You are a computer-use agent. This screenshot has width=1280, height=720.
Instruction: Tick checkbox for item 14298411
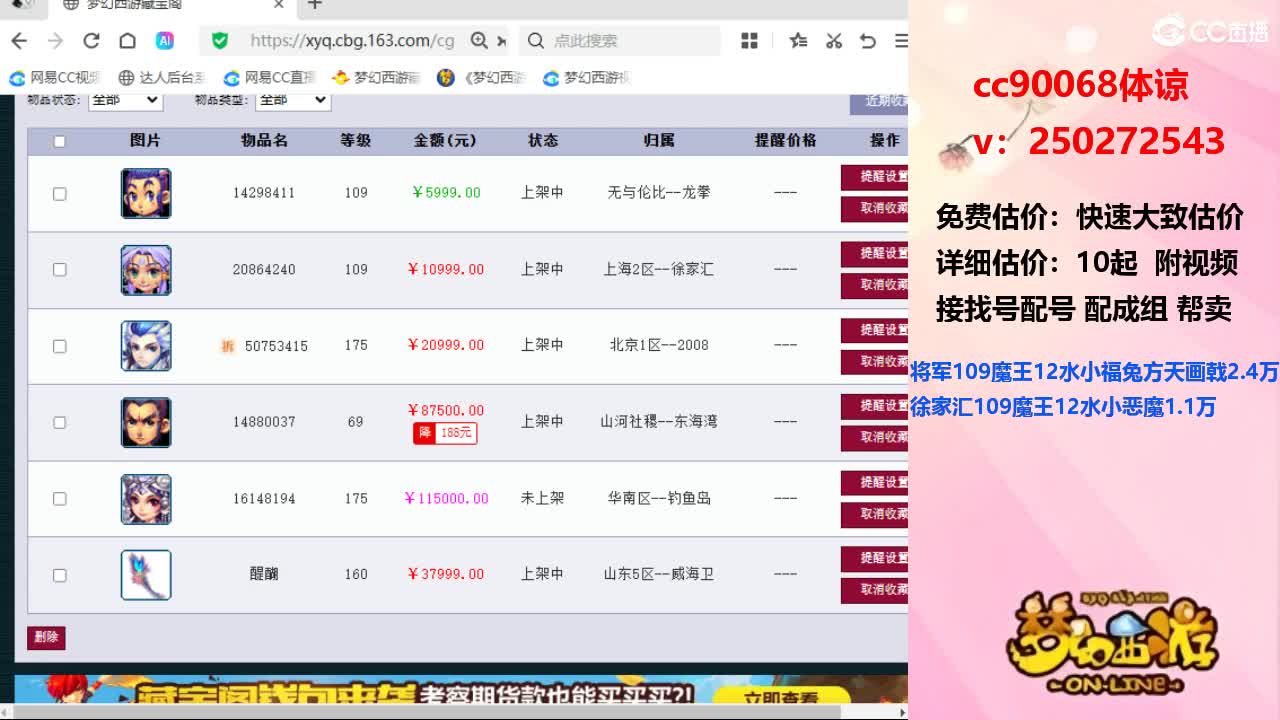point(59,194)
